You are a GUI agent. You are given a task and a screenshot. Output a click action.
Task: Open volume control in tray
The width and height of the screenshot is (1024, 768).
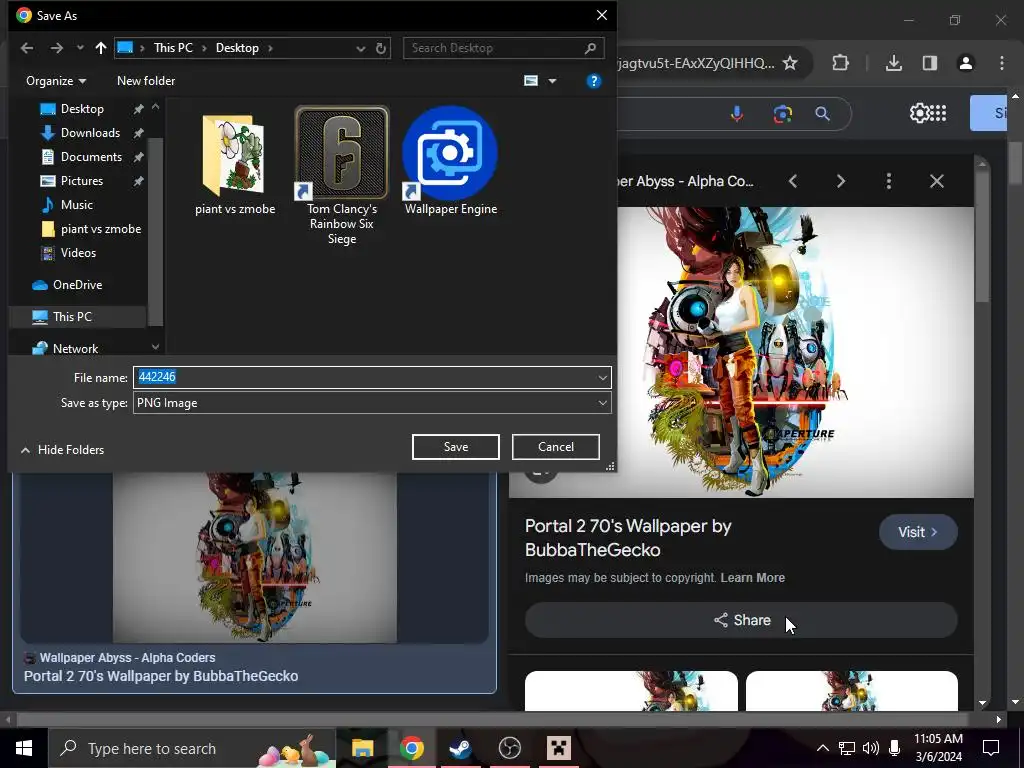tap(870, 748)
